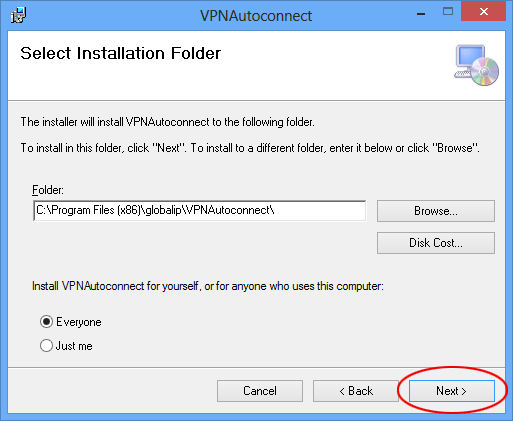The width and height of the screenshot is (513, 421).
Task: Click the 'Just me' label text
Action: (74, 346)
